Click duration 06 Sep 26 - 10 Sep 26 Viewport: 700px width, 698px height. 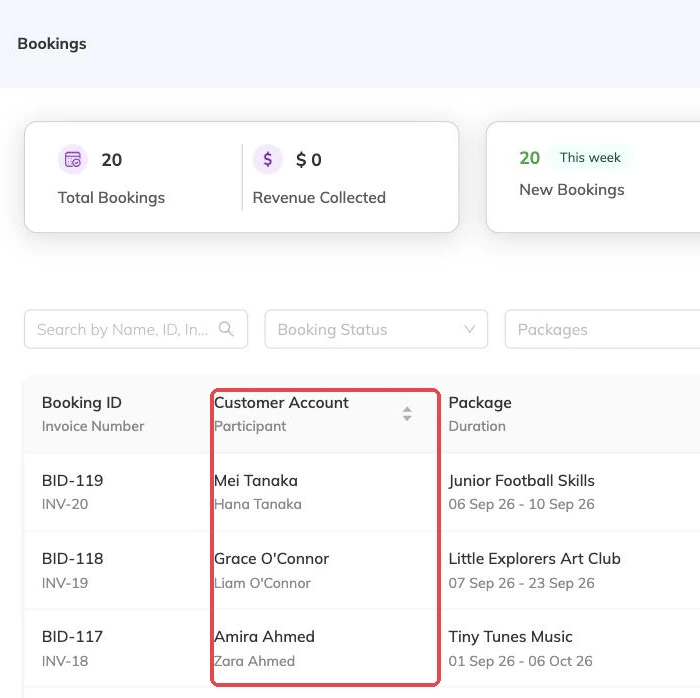click(x=521, y=504)
